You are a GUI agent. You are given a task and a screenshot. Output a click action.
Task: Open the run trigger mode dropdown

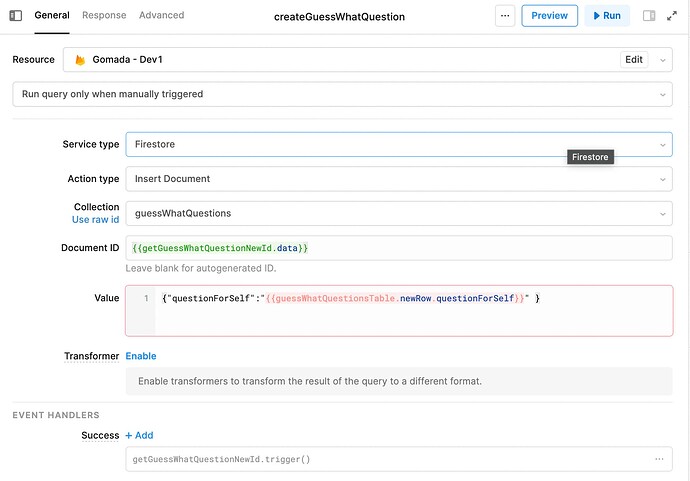click(342, 94)
